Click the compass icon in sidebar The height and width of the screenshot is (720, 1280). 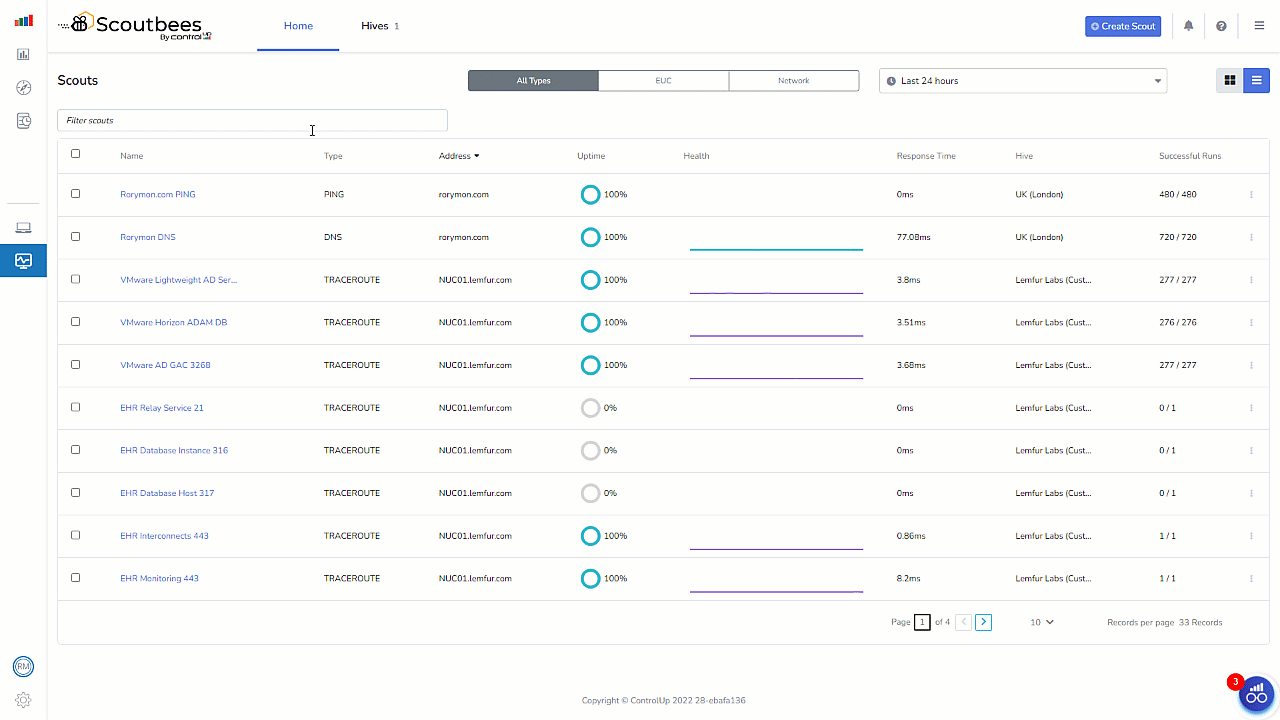pyautogui.click(x=23, y=88)
